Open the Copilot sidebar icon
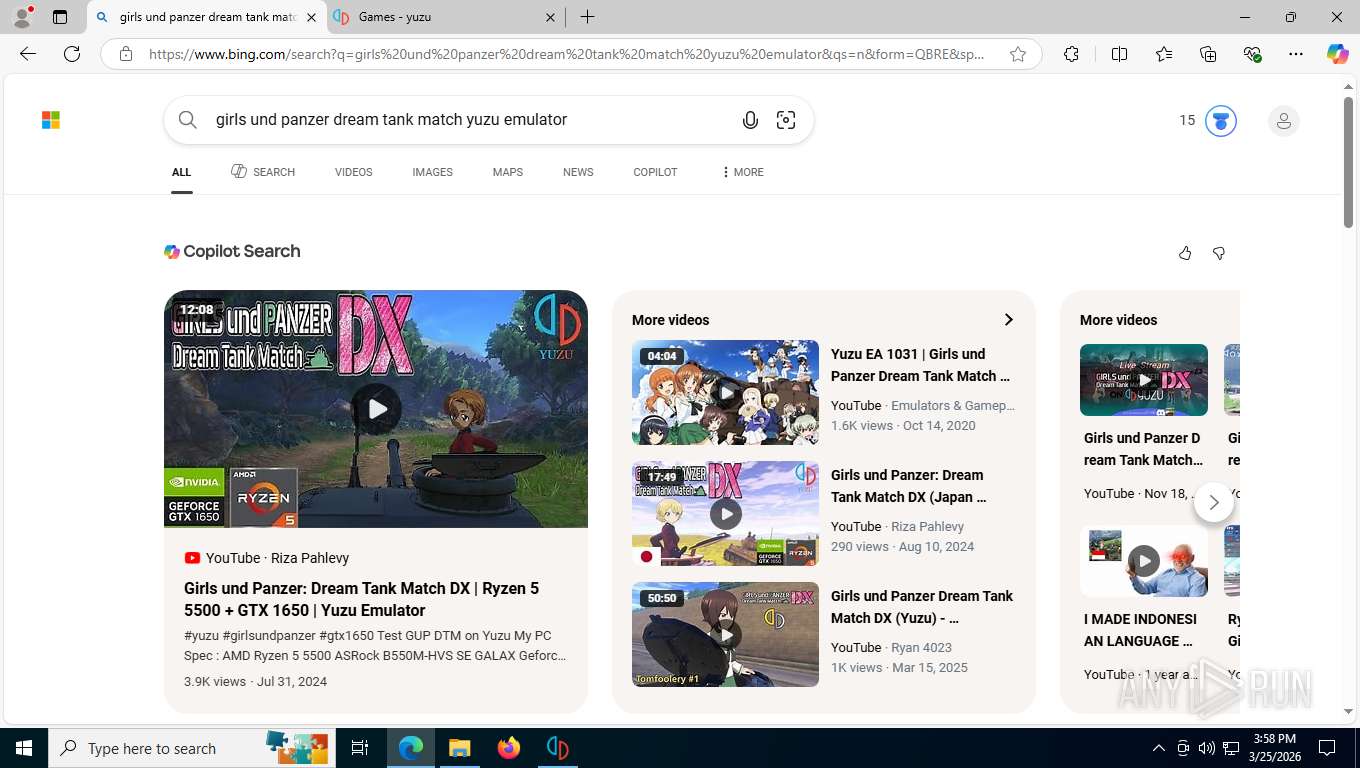The image size is (1360, 768). point(1338,54)
